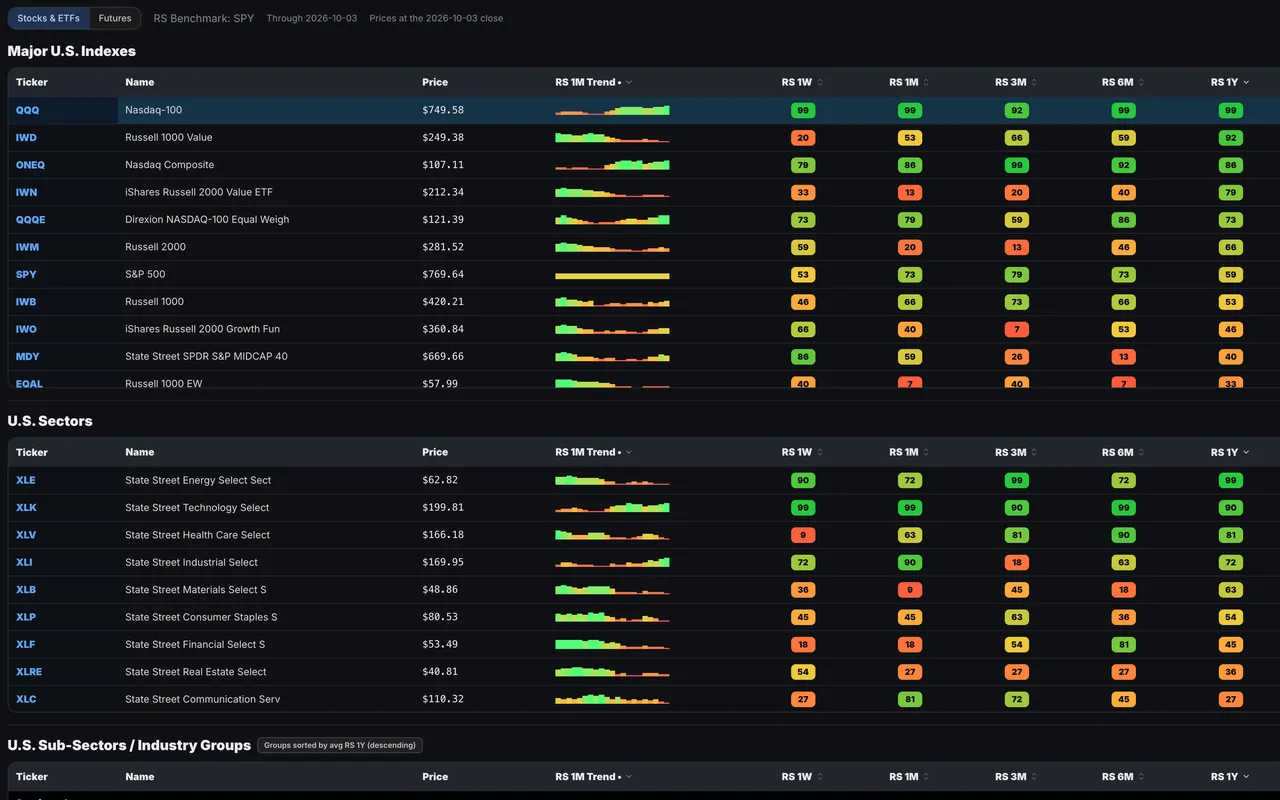This screenshot has width=1280, height=800.
Task: Click RS 1Y sort chevron in Major U.S. Indexes header
Action: [1246, 82]
